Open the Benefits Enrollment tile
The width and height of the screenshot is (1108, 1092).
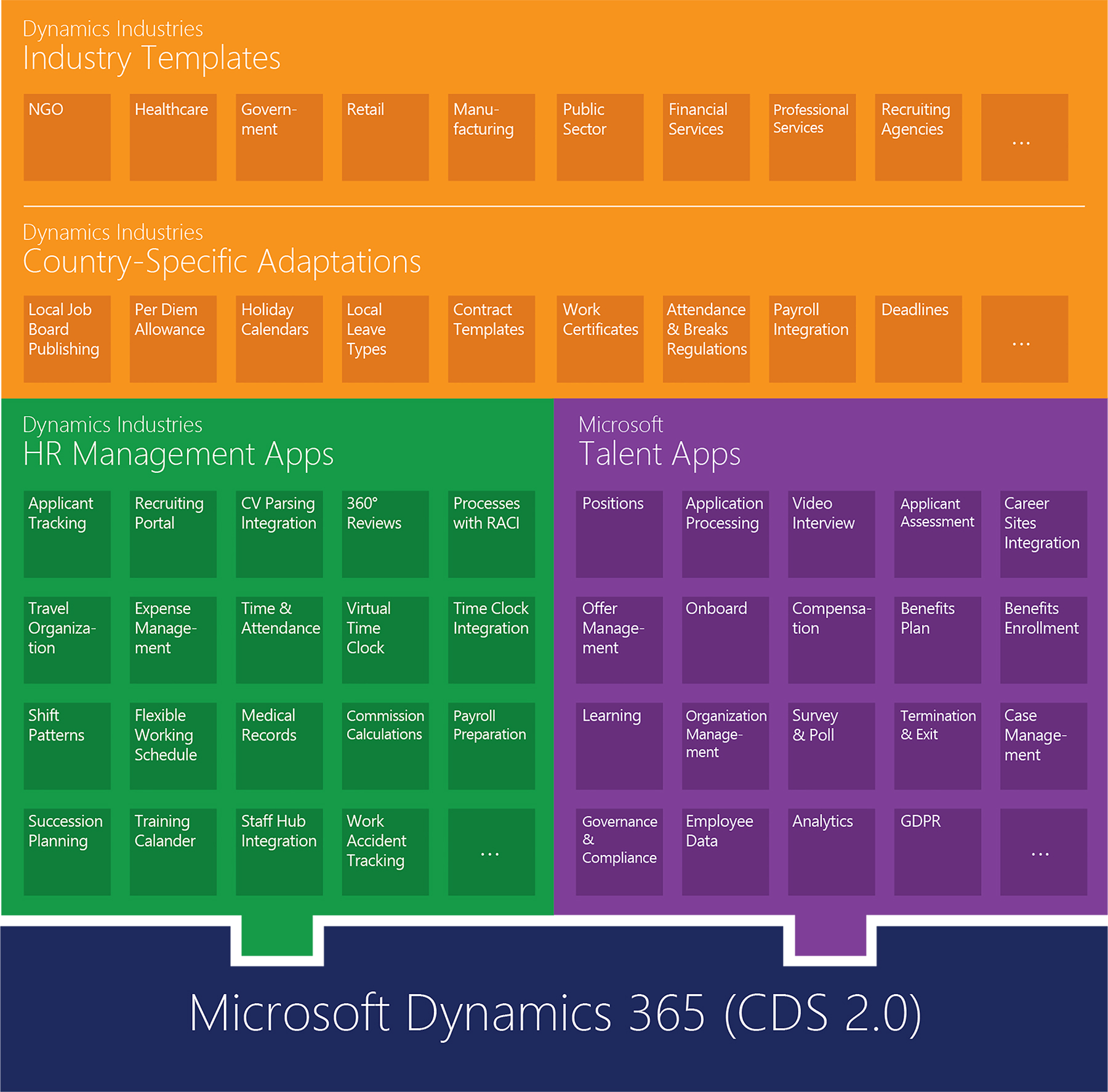coord(1044,640)
